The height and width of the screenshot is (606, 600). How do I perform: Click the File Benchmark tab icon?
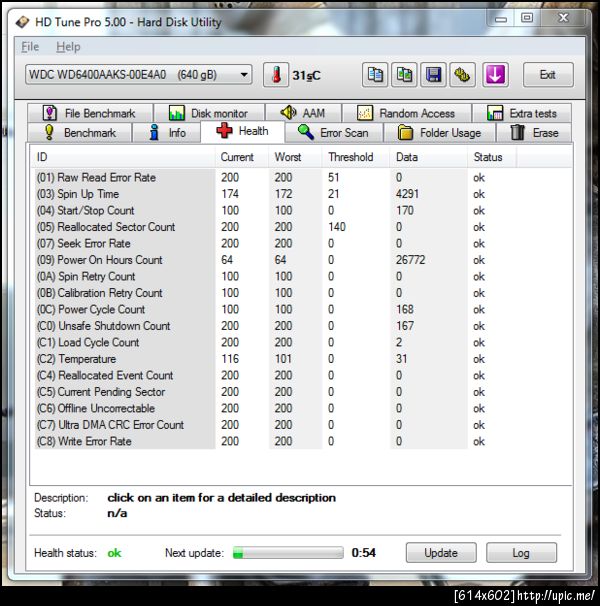point(50,113)
